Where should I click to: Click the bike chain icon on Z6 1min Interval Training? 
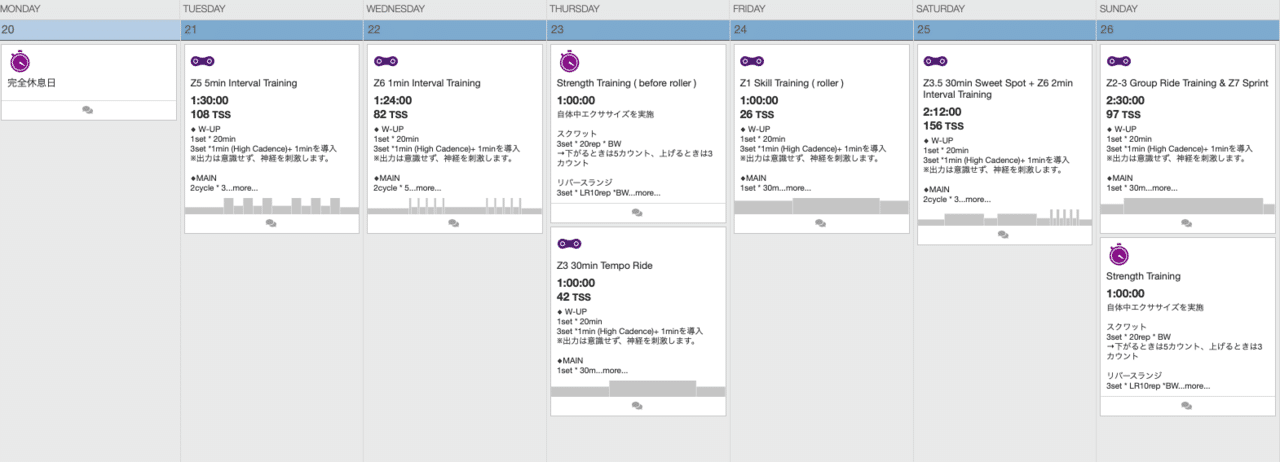386,61
